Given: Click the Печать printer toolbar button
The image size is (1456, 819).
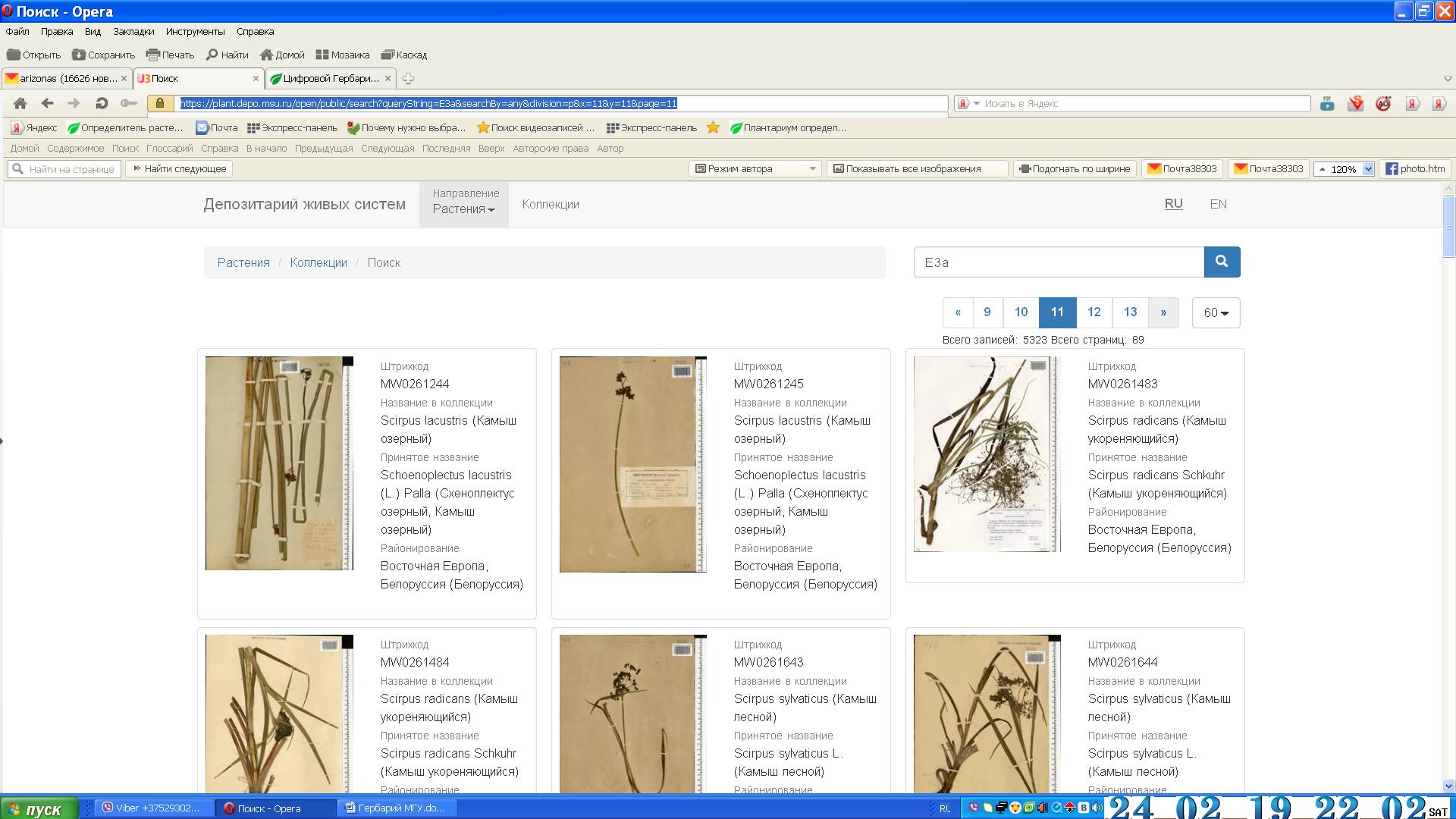Looking at the screenshot, I should [170, 55].
